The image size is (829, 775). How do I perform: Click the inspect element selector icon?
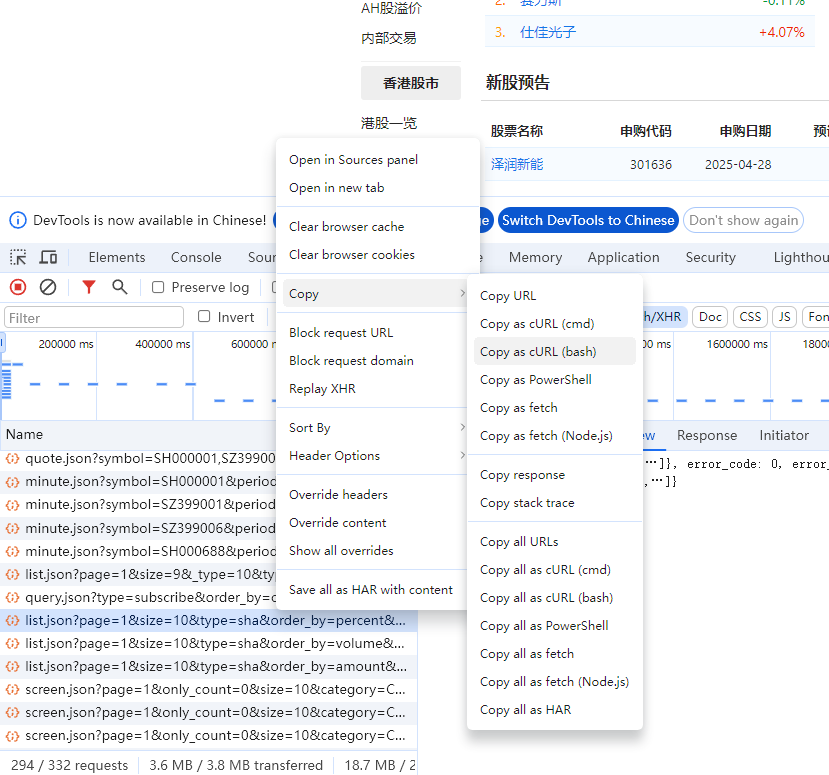[18, 257]
